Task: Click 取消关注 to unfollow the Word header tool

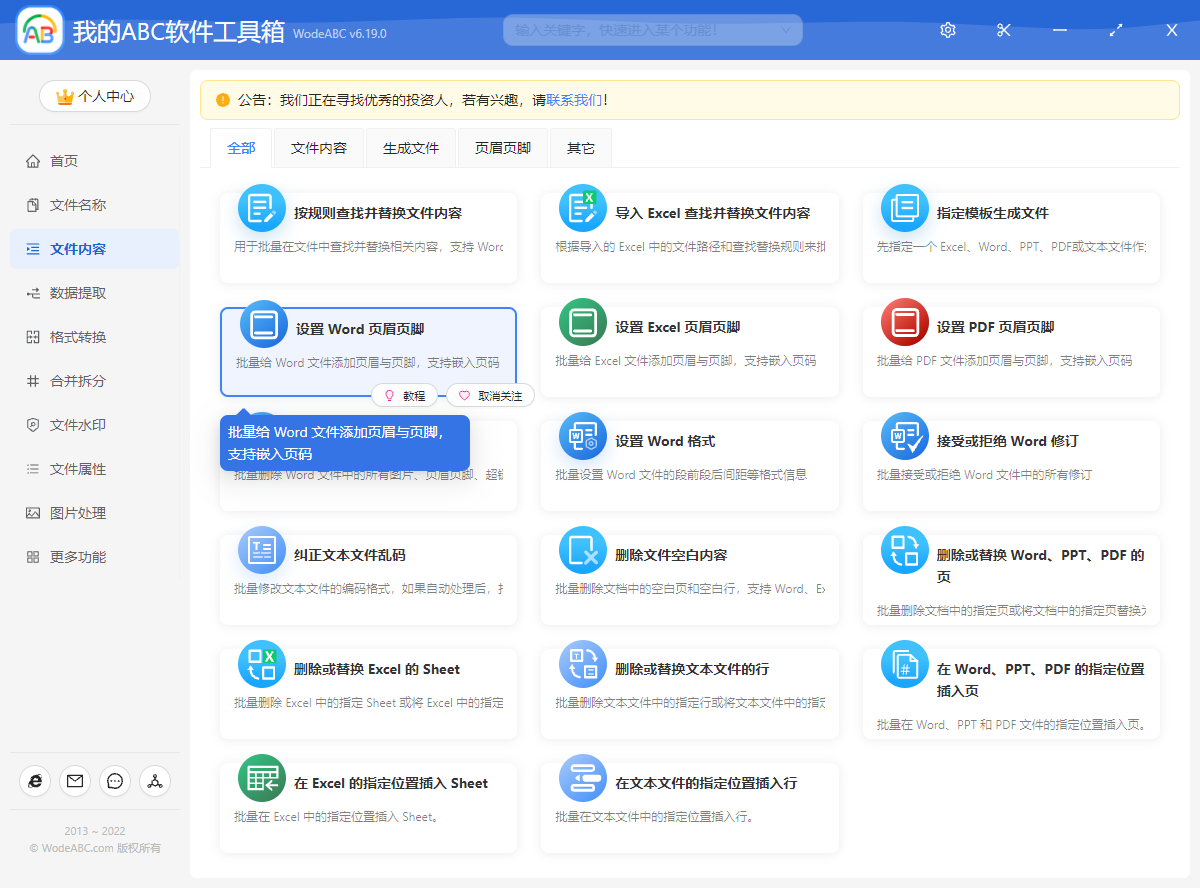Action: (x=490, y=395)
